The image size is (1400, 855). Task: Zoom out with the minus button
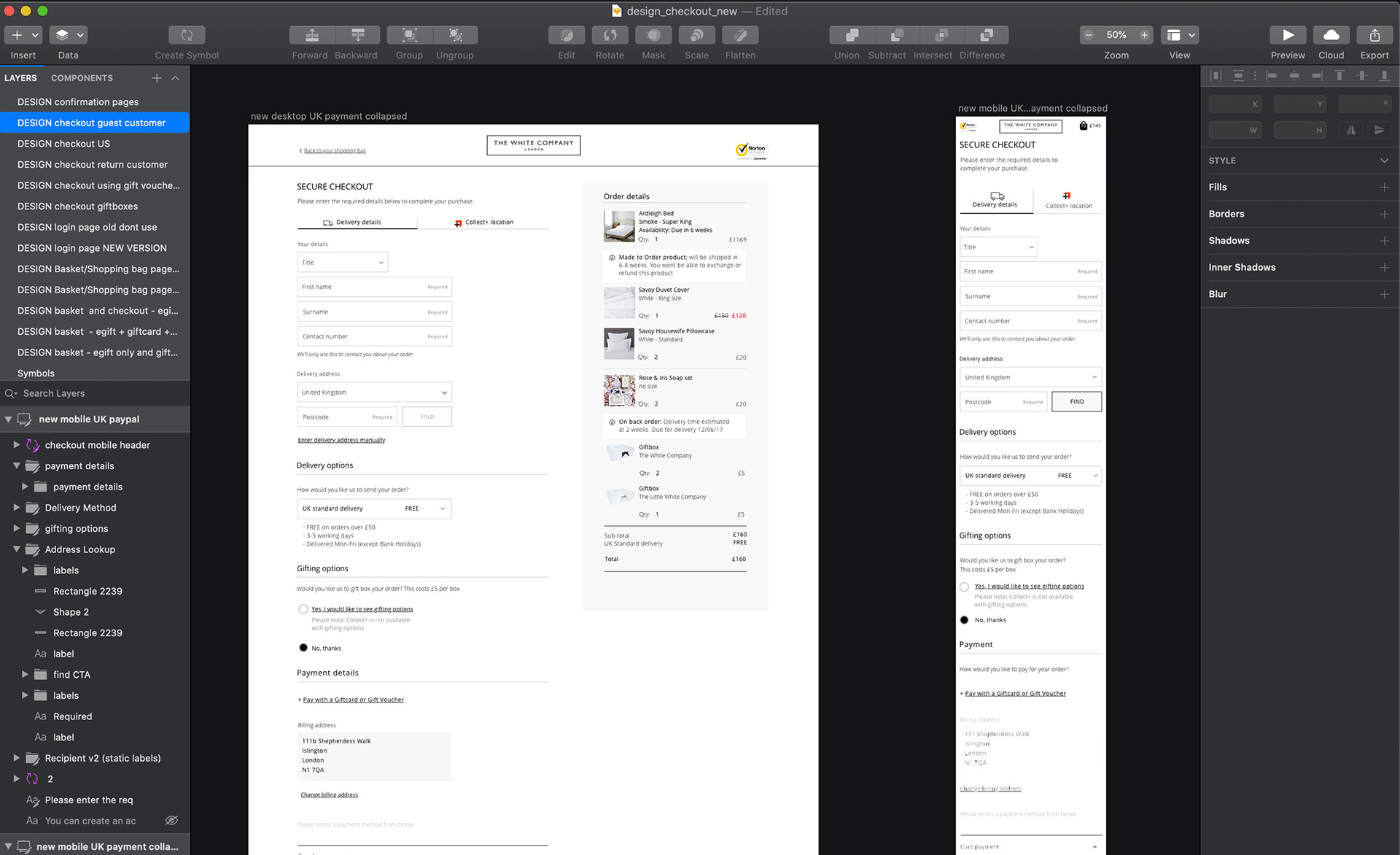pos(1089,35)
